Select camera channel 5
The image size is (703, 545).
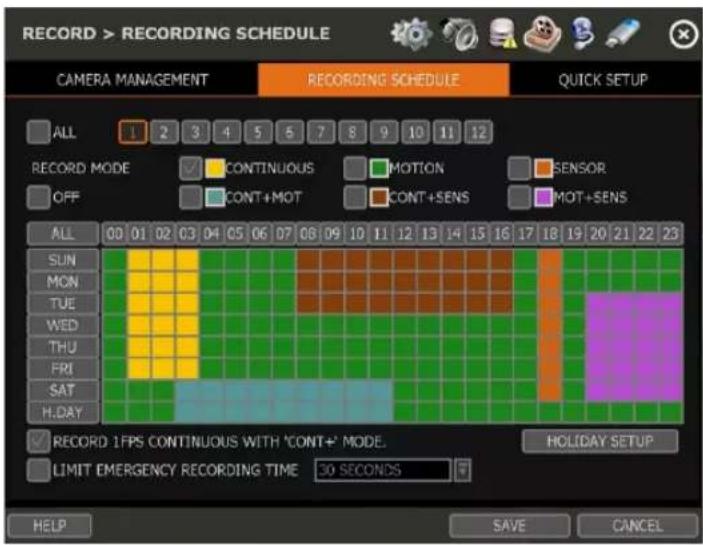point(258,132)
